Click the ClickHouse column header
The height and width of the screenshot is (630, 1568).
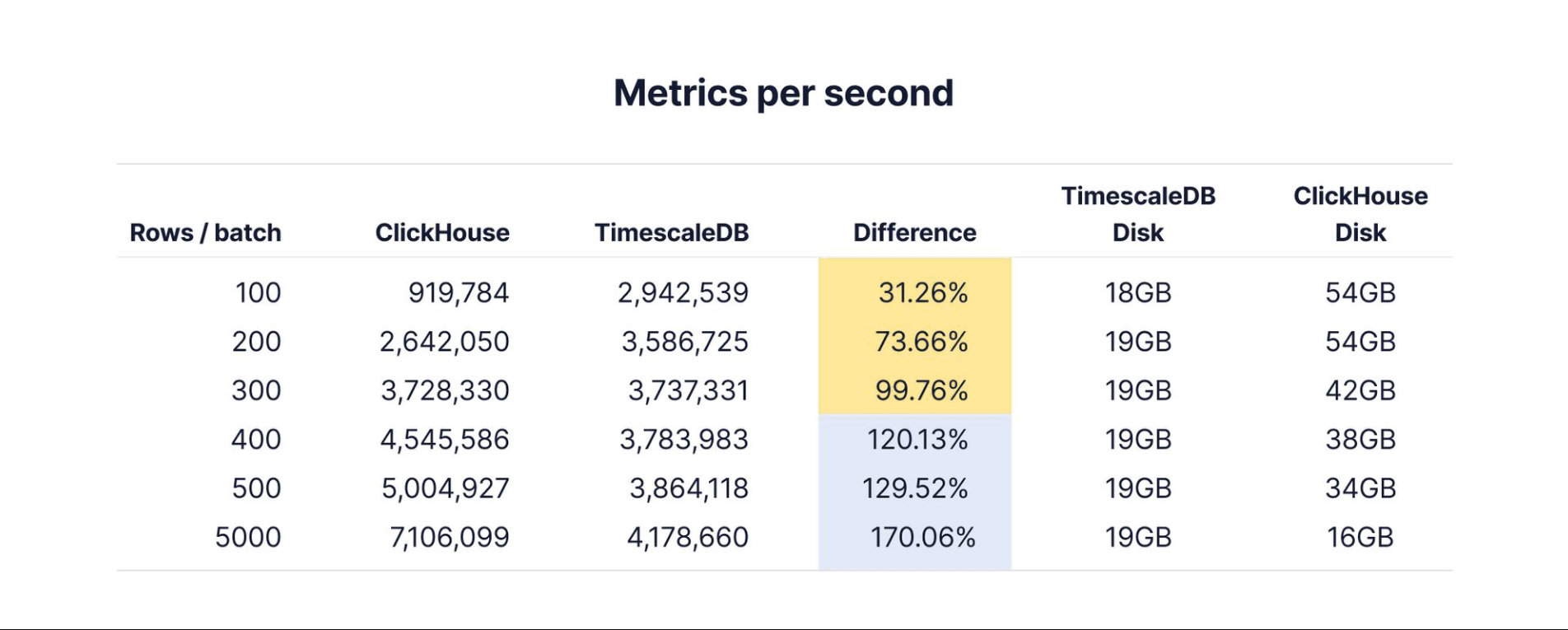[x=442, y=233]
